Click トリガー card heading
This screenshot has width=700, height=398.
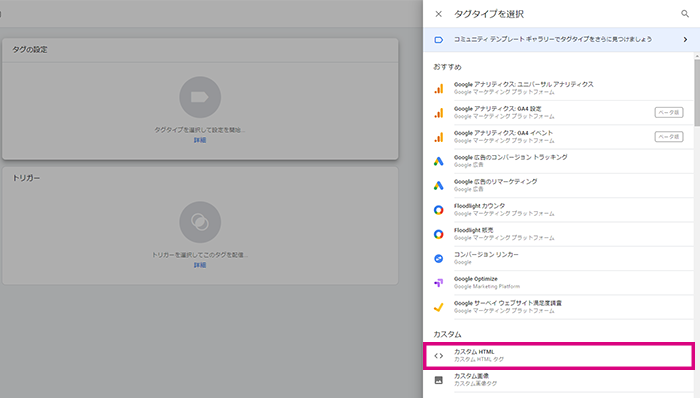point(26,178)
